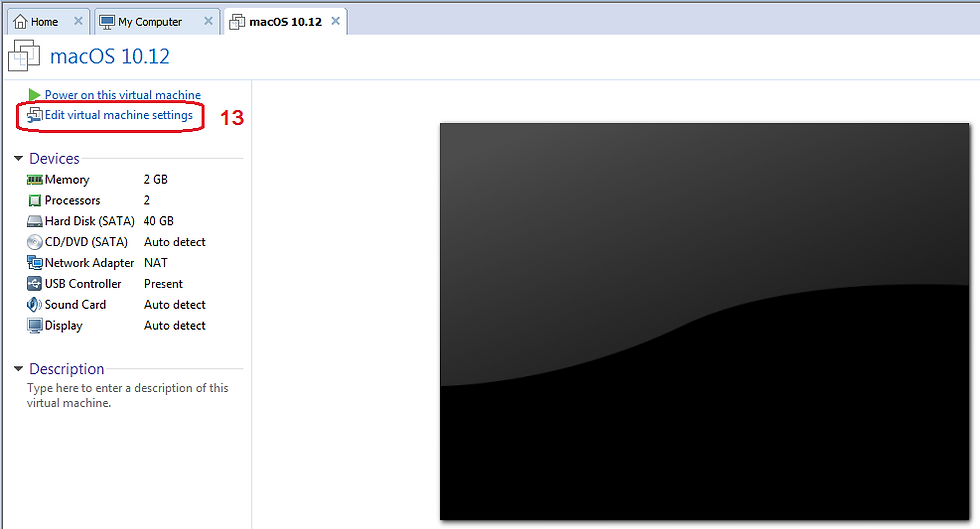Close the macOS 10.12 tab
The width and height of the screenshot is (980, 529).
click(336, 21)
